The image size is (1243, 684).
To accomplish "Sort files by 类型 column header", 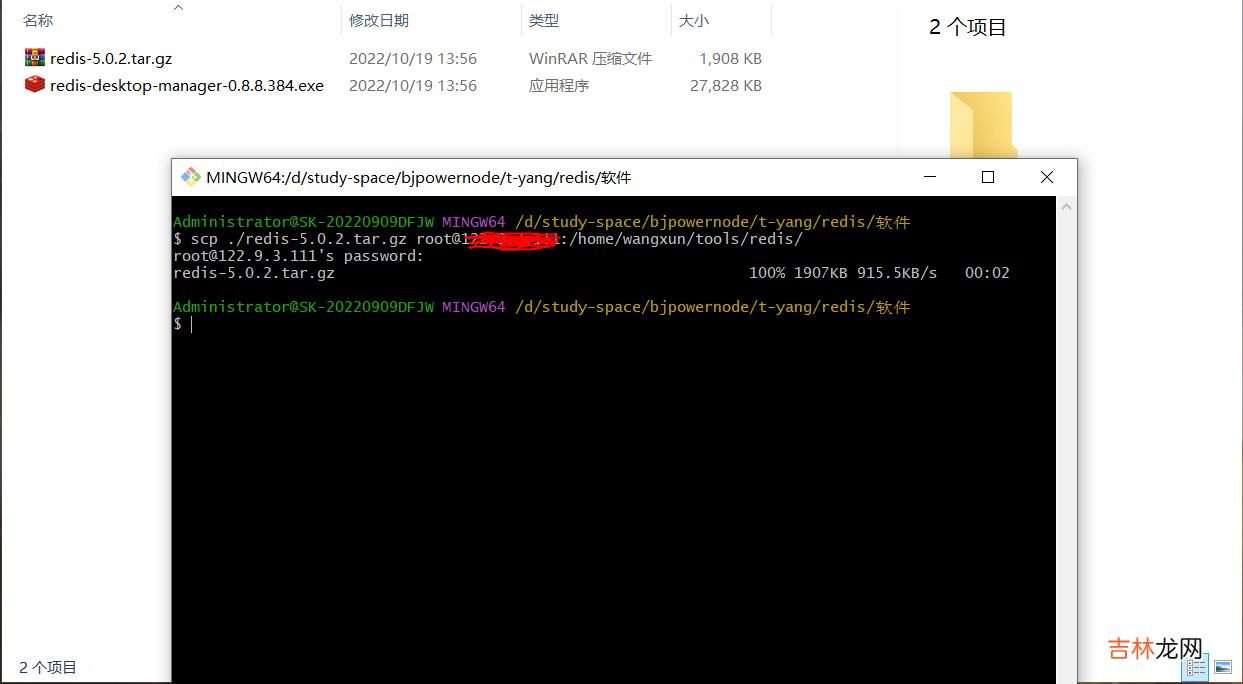I will pos(544,21).
